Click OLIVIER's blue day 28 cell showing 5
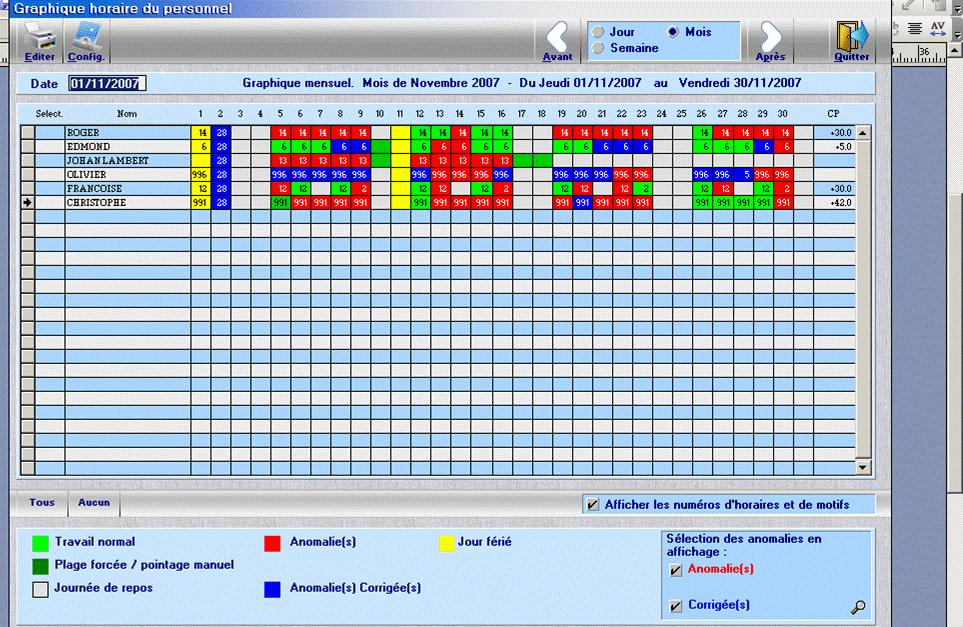The width and height of the screenshot is (963, 627). (744, 174)
